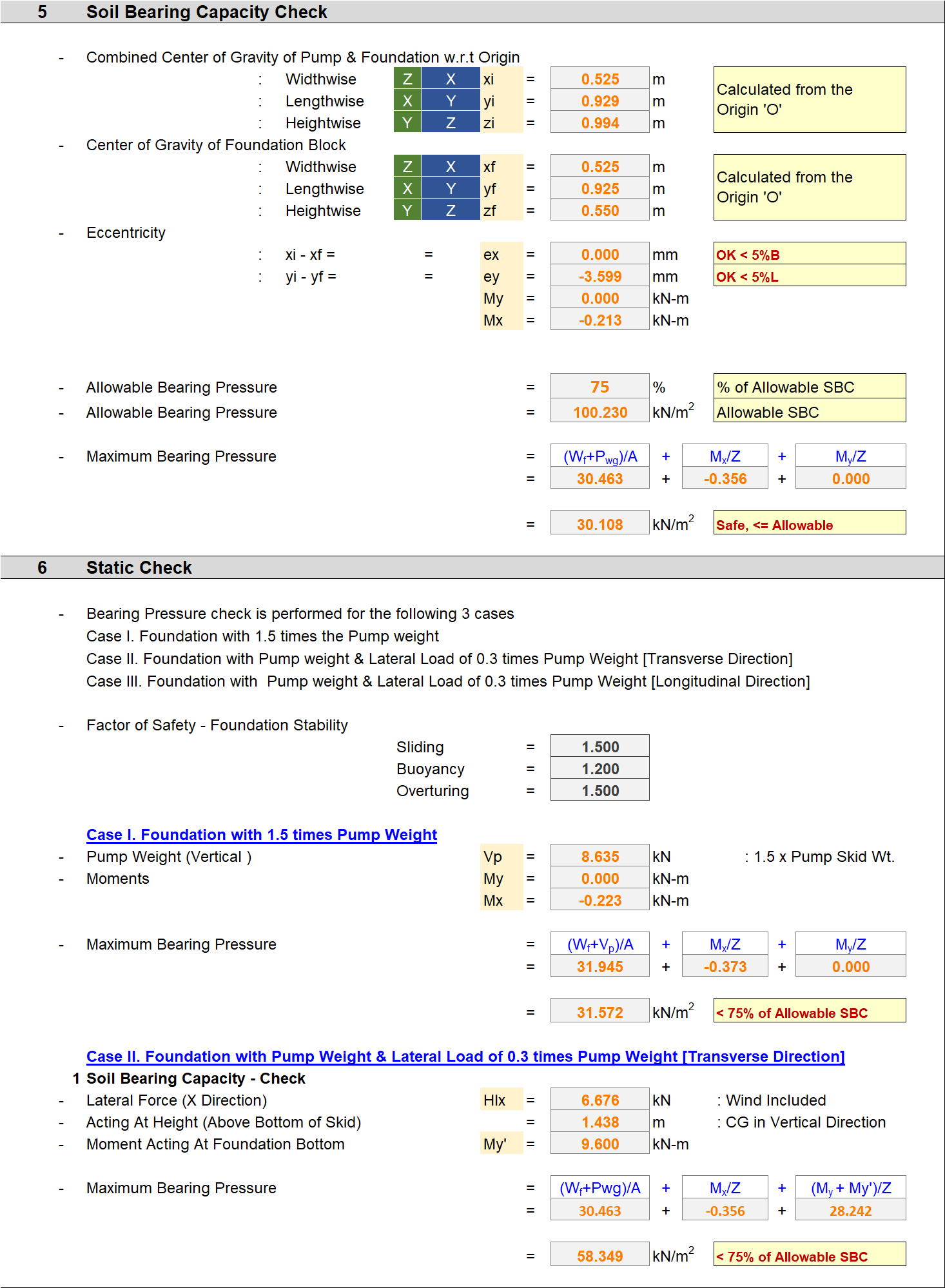Open the Case I Foundation 1.5 times Pump Weight link
This screenshot has width=945, height=1288.
[x=262, y=835]
